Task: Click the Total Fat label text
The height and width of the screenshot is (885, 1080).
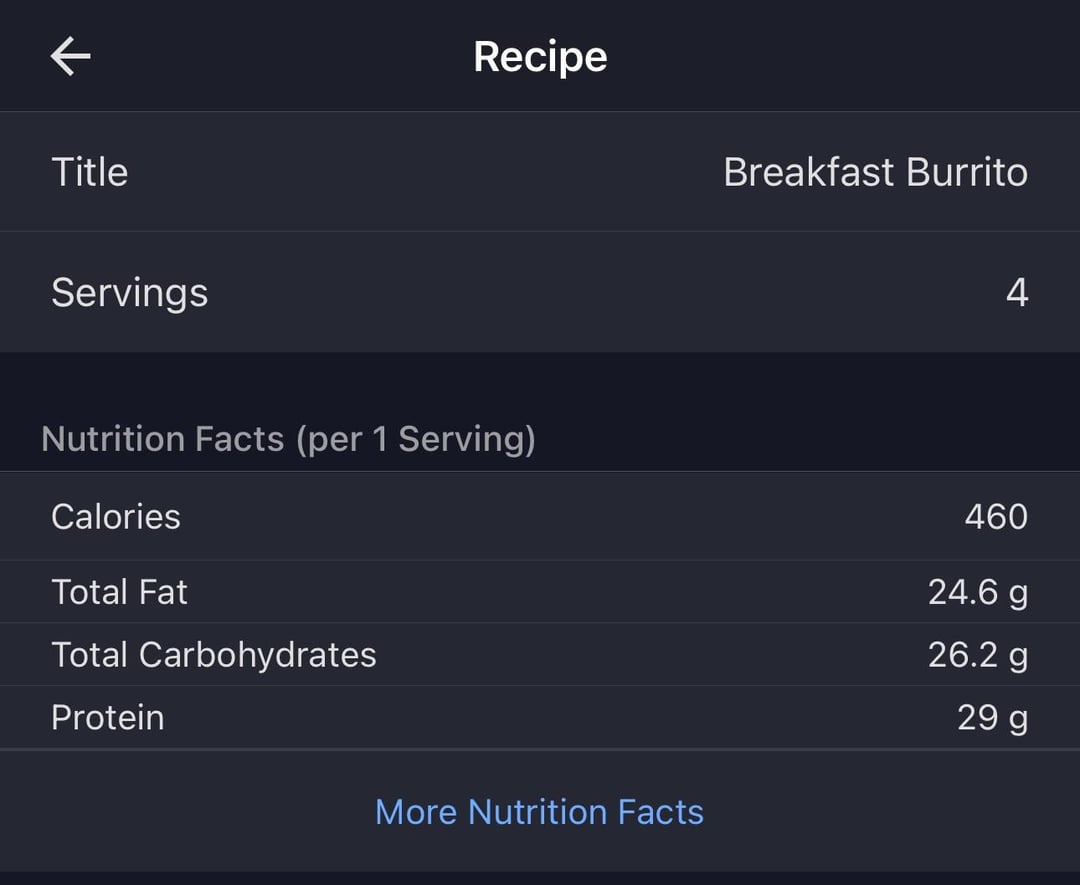Action: pyautogui.click(x=119, y=592)
